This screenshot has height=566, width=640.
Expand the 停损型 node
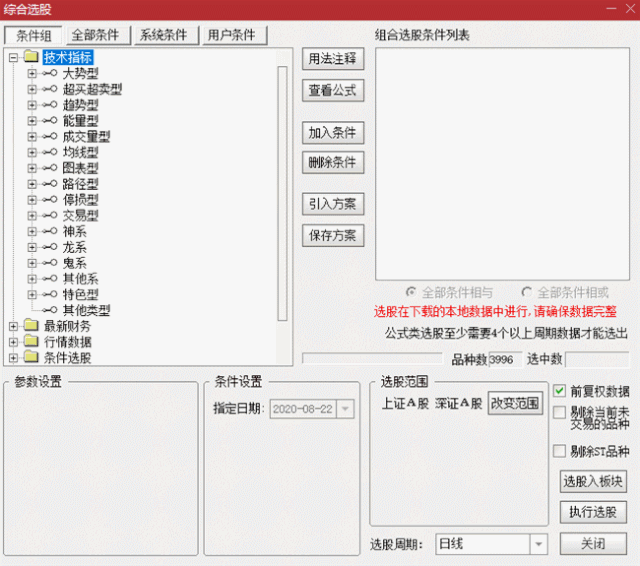[32, 200]
